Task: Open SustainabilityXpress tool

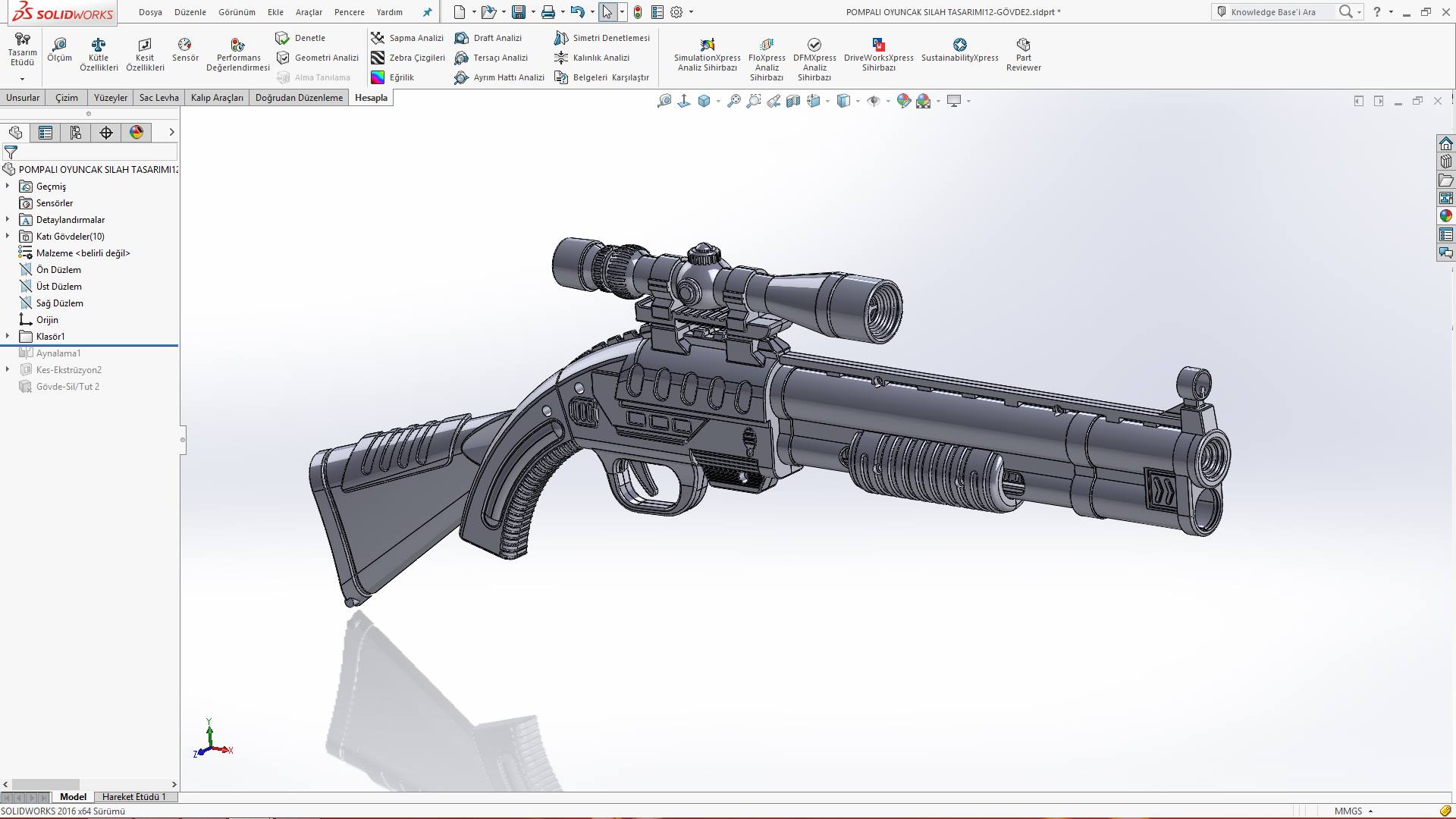Action: 959,50
